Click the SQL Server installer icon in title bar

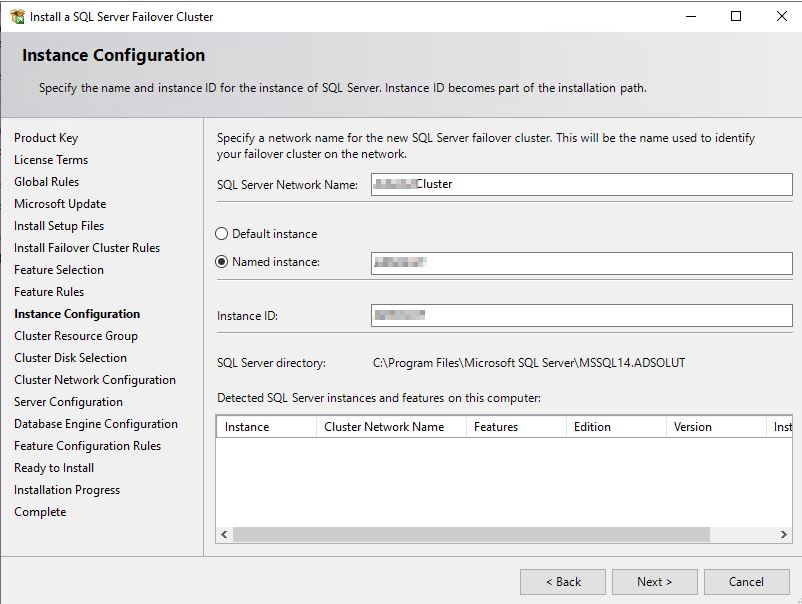click(x=17, y=16)
